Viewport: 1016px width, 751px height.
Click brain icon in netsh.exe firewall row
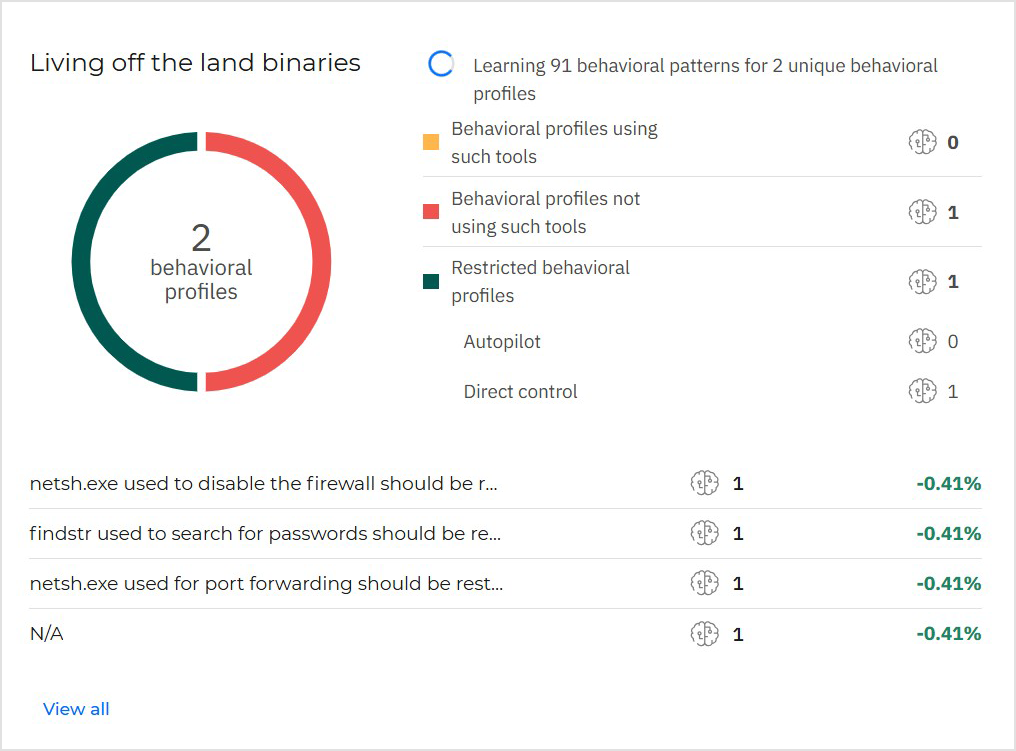pos(705,484)
